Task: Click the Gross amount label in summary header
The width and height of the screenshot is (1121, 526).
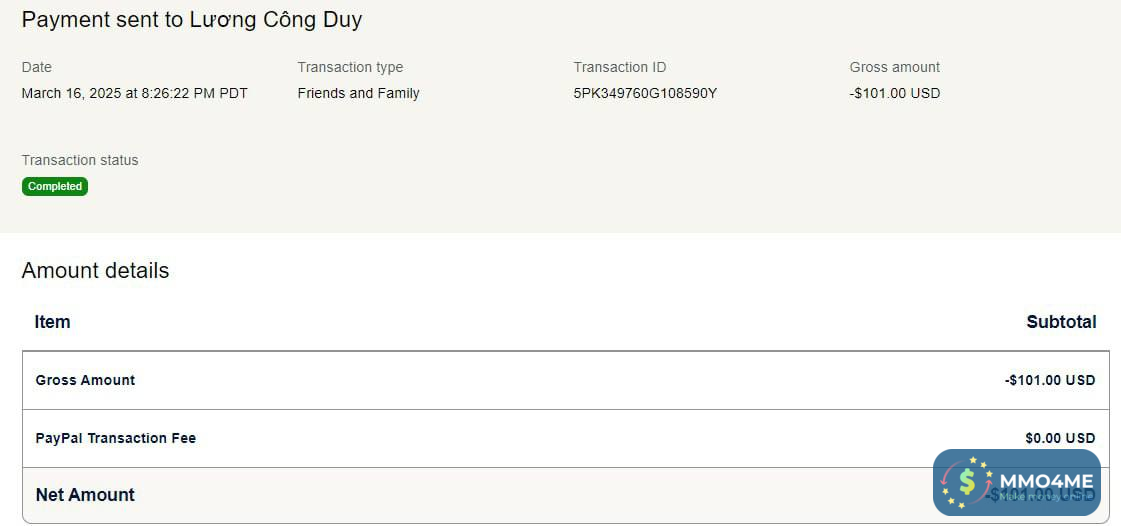Action: tap(895, 67)
